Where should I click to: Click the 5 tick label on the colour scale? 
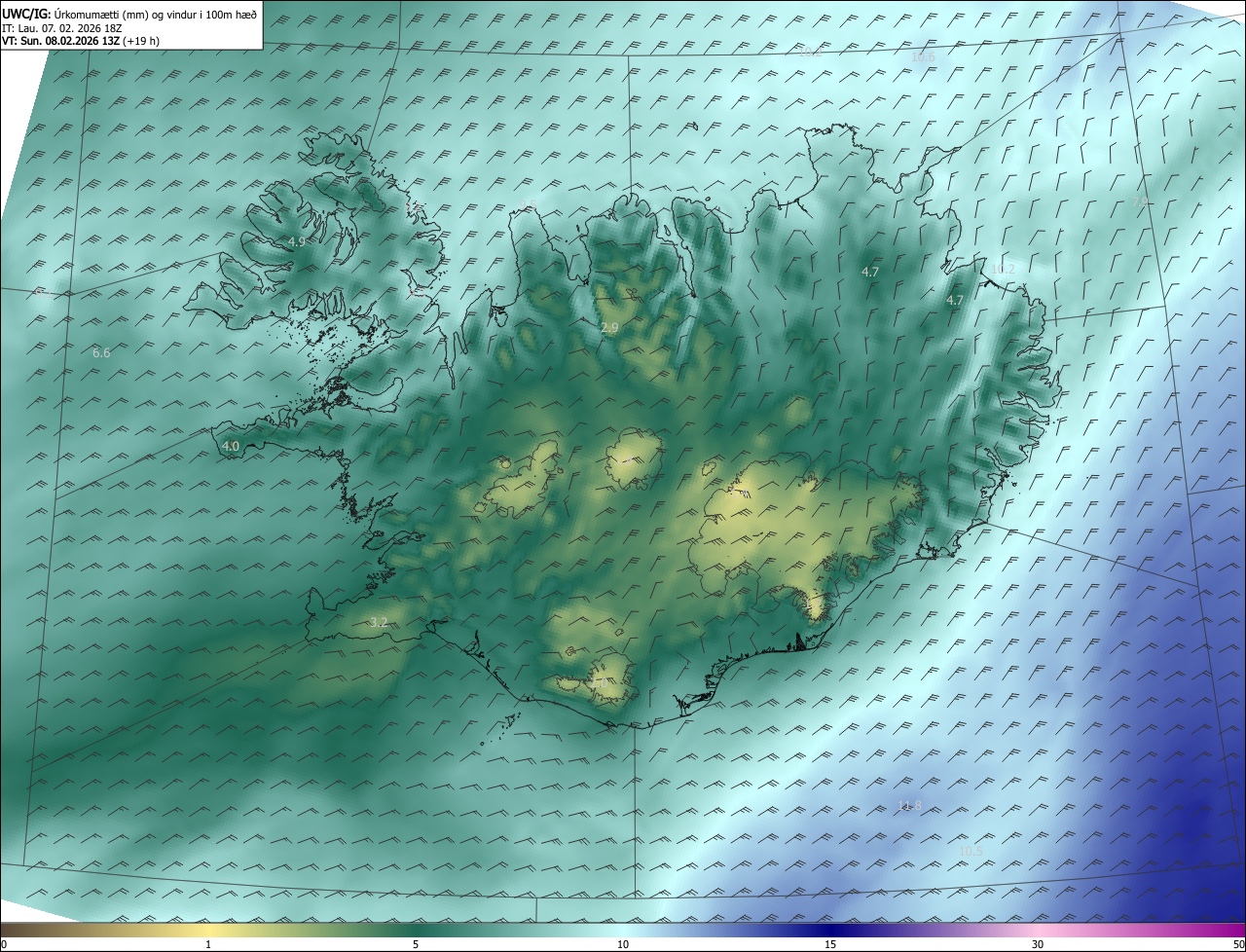click(416, 945)
